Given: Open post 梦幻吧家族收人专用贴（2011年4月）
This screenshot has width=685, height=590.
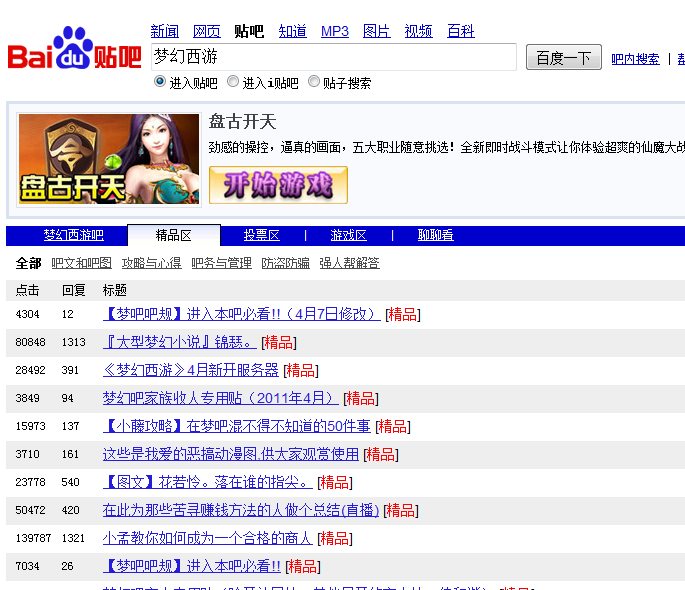Looking at the screenshot, I should coord(221,398).
